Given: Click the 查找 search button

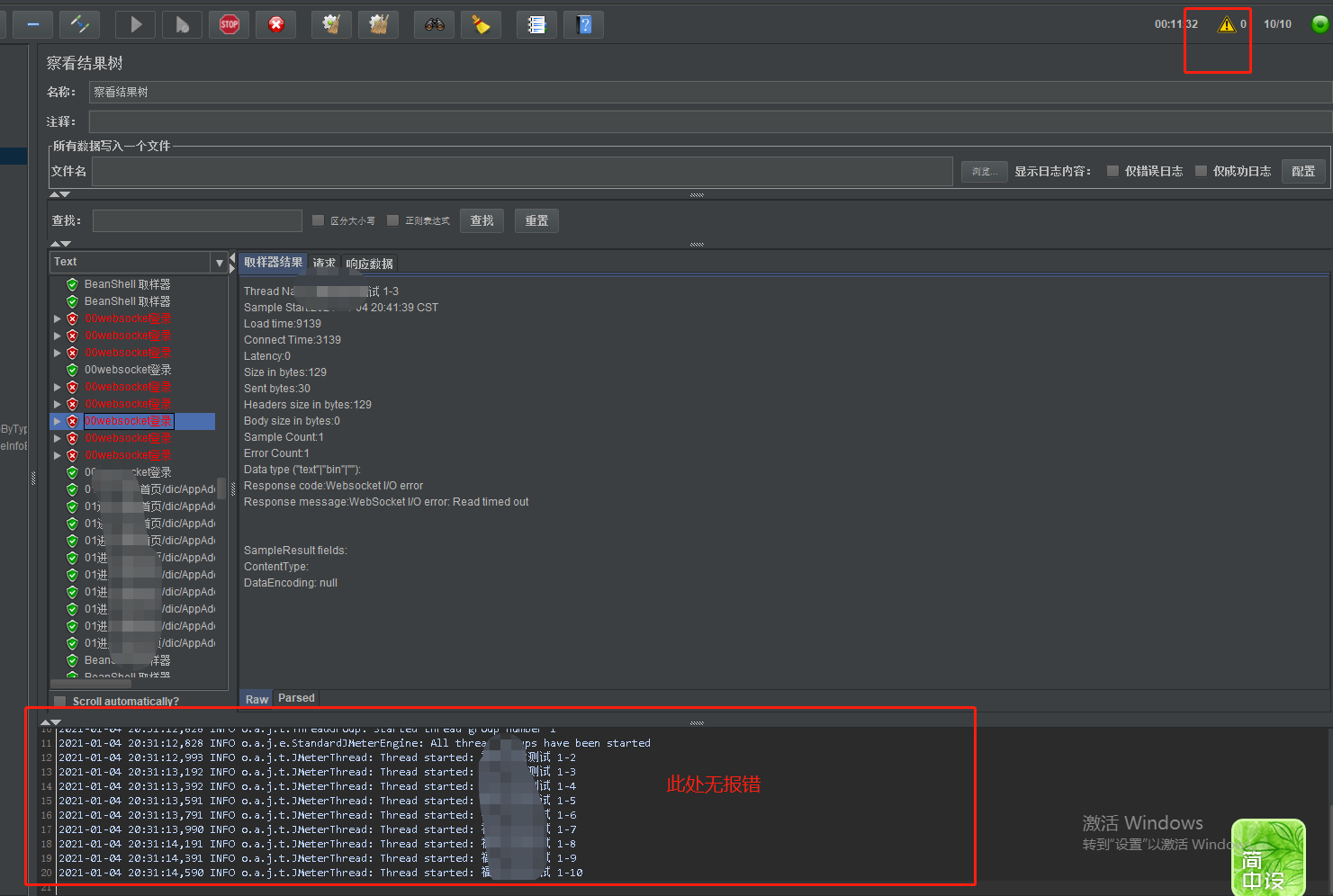Looking at the screenshot, I should click(482, 220).
